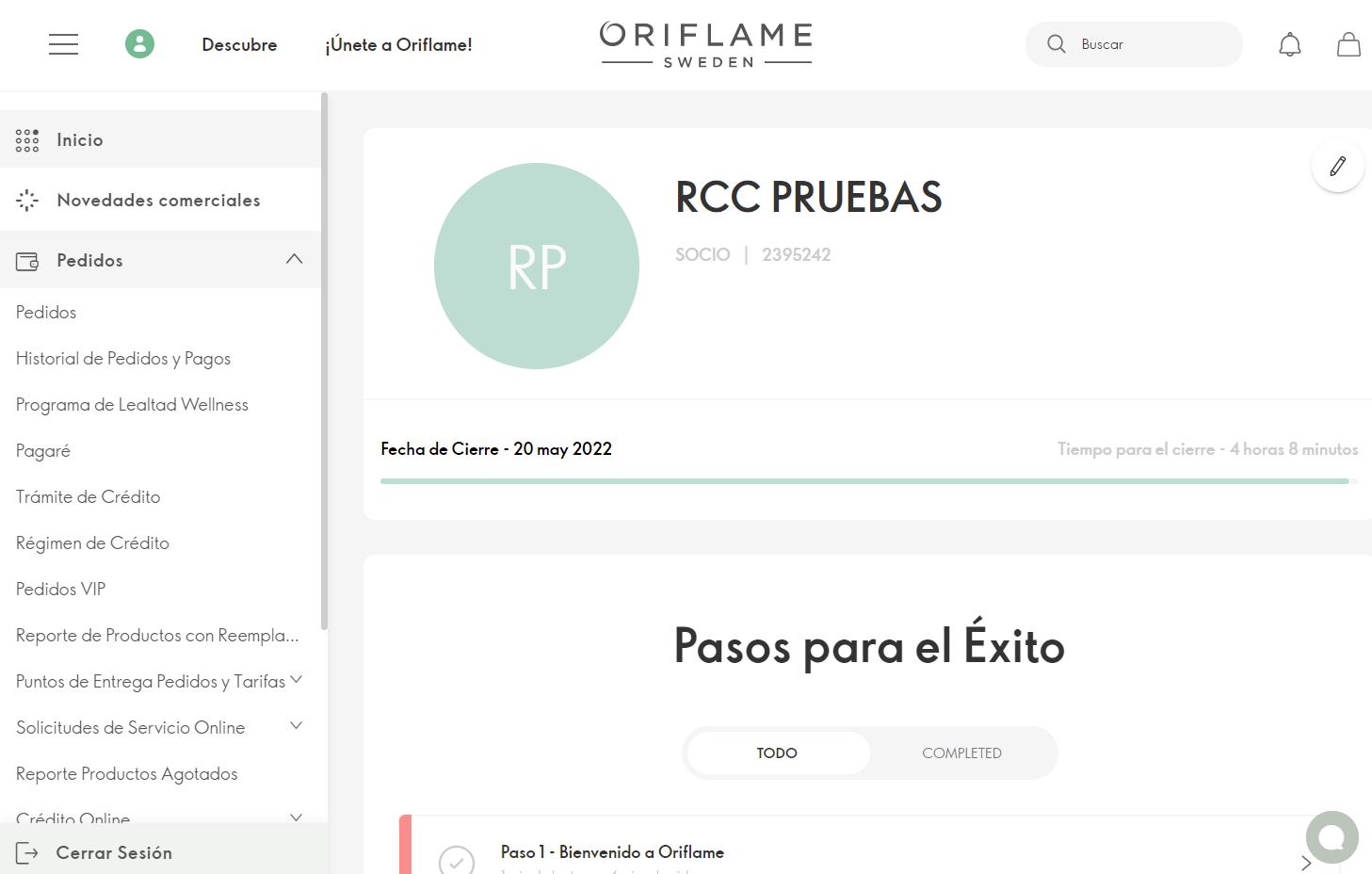
Task: Click the Cerrar Sesión logout icon
Action: 27,853
